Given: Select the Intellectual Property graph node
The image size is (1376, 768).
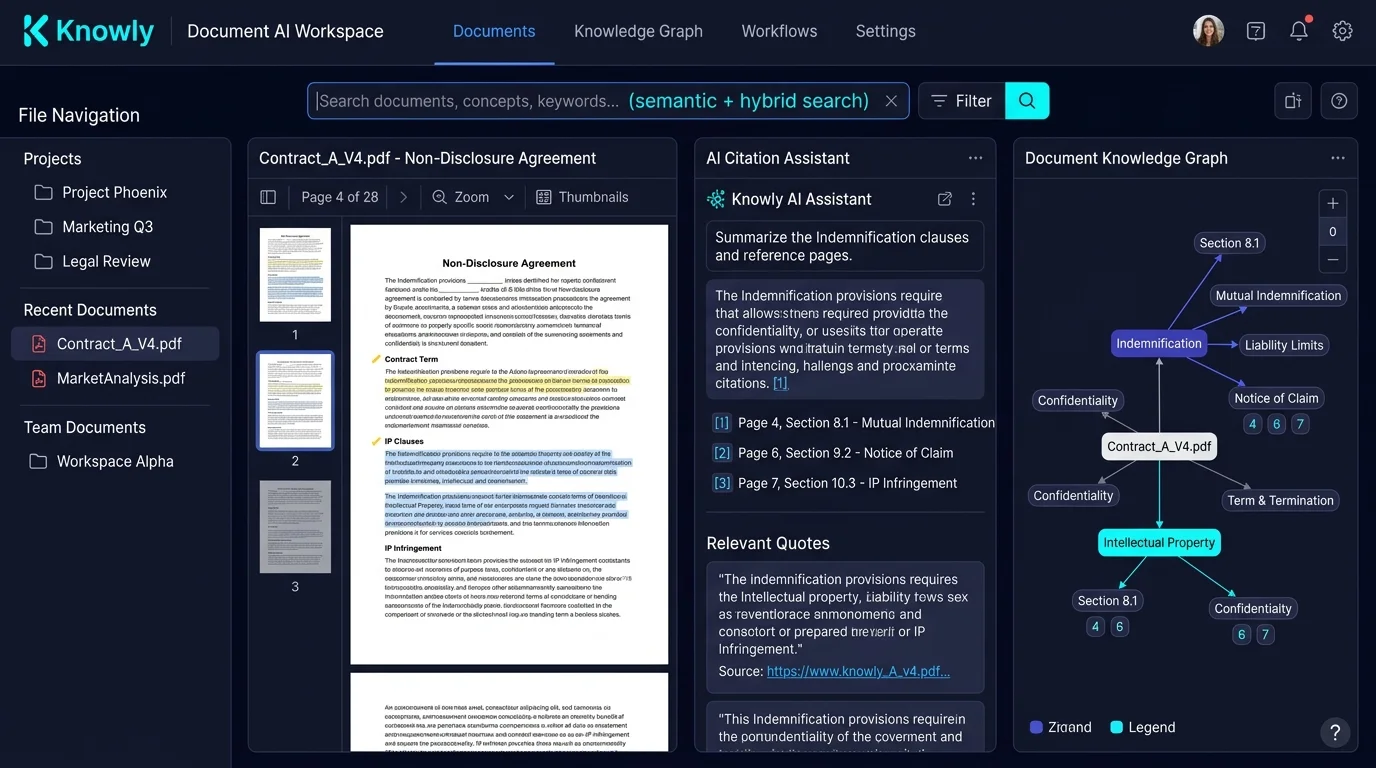Looking at the screenshot, I should 1159,543.
